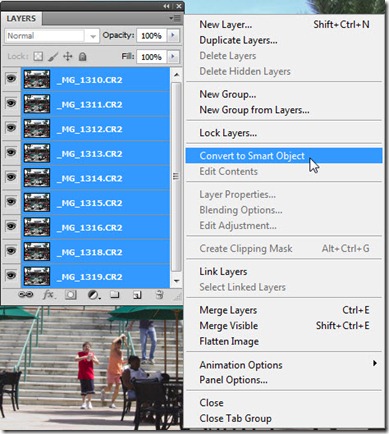
Task: Open the Opacity slider arrow
Action: pos(173,35)
